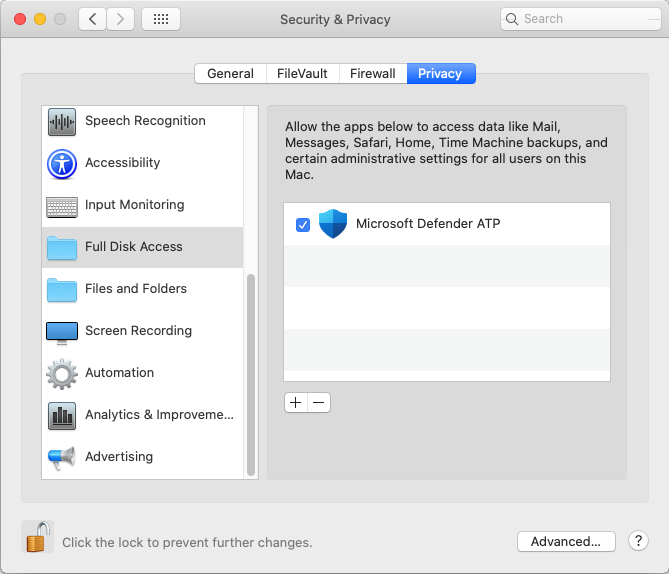Uncheck Microsoft Defender ATP checkbox

point(303,224)
